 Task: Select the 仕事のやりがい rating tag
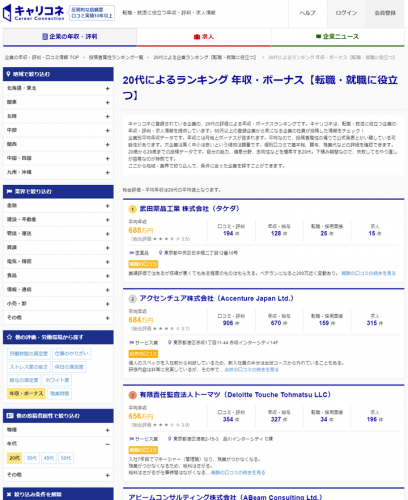tap(71, 354)
